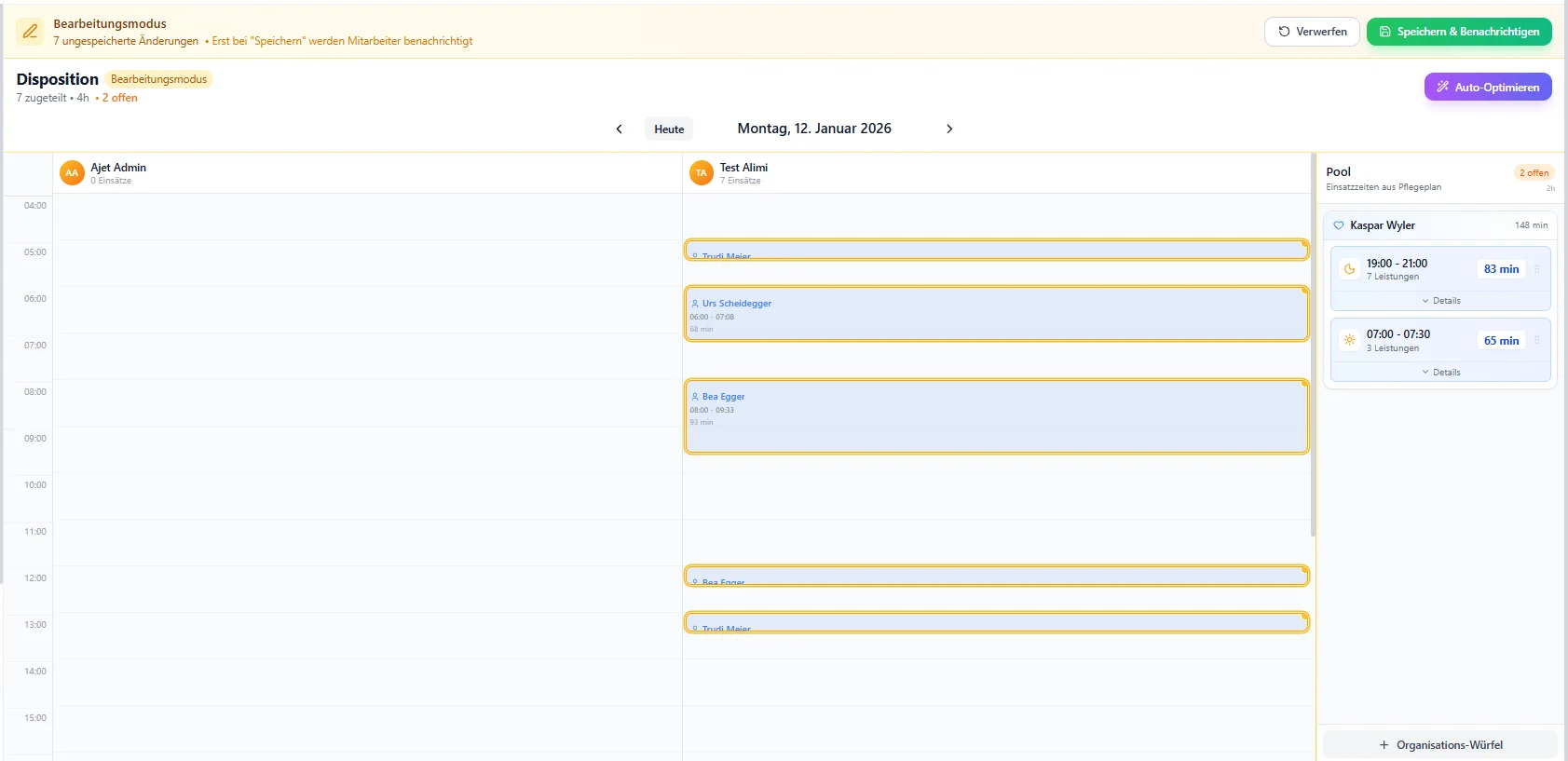Grab drag handle of 83 min slot
The width and height of the screenshot is (1568, 761).
coord(1537,269)
